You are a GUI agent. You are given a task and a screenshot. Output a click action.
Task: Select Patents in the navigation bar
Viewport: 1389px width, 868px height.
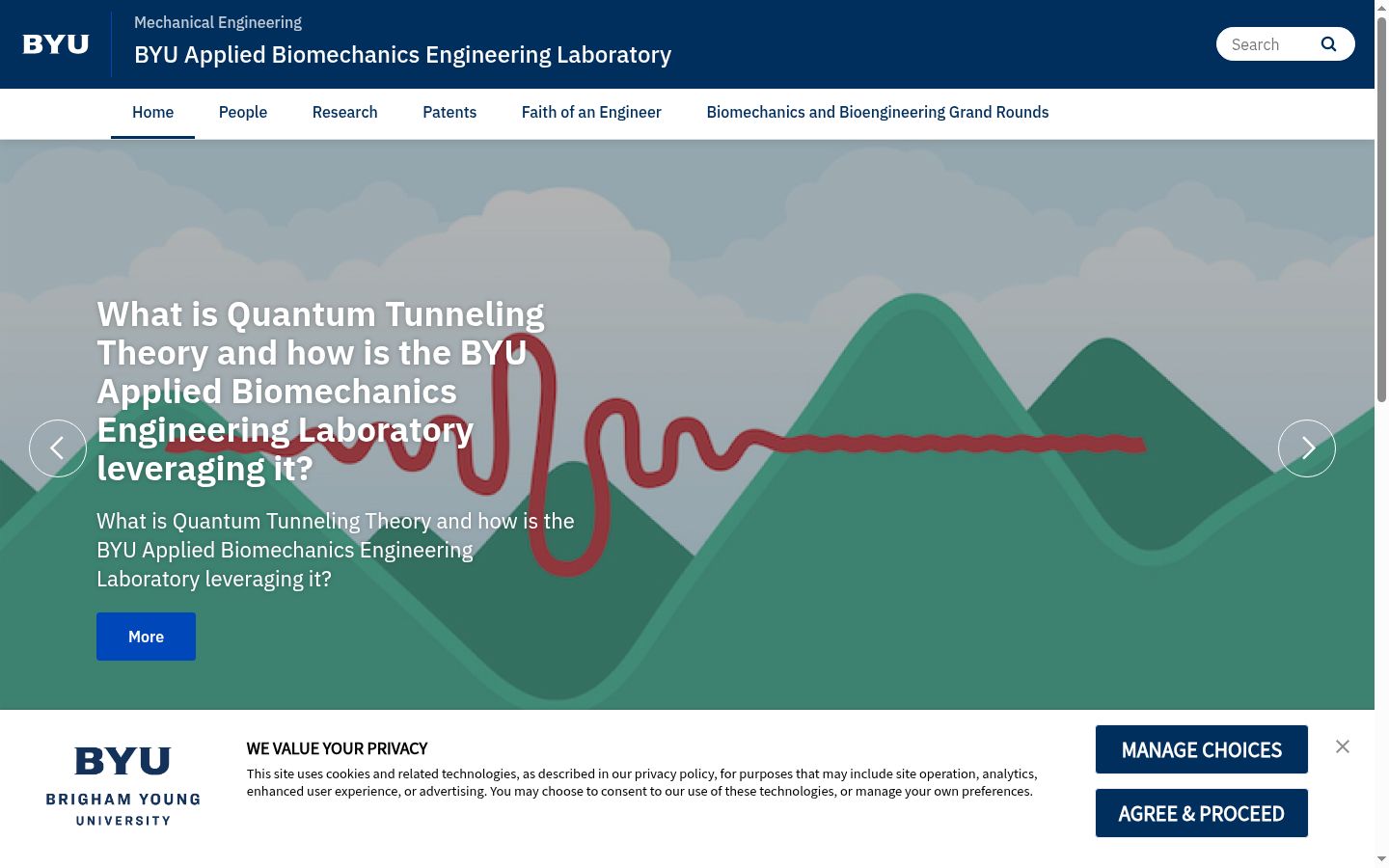pyautogui.click(x=449, y=113)
